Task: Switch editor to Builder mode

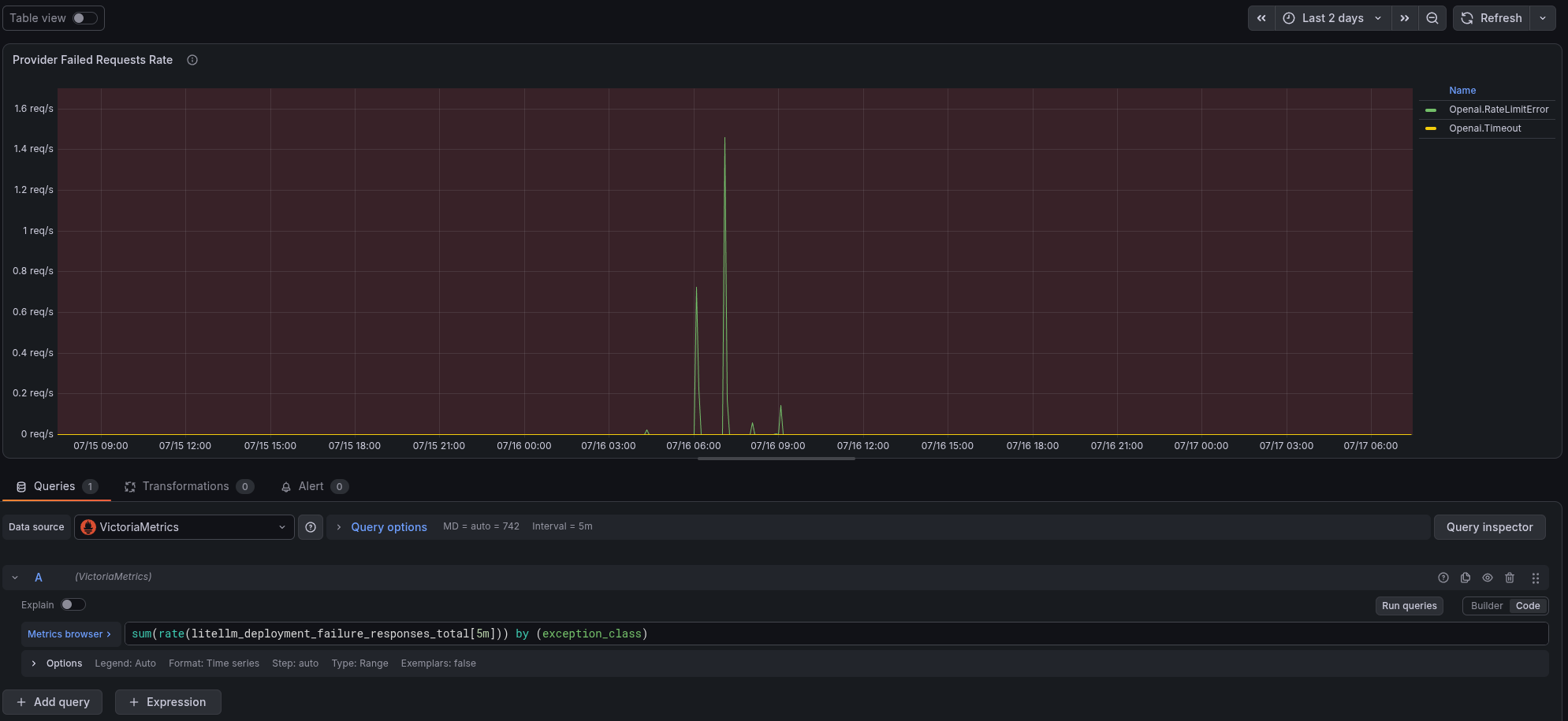Action: pos(1487,606)
